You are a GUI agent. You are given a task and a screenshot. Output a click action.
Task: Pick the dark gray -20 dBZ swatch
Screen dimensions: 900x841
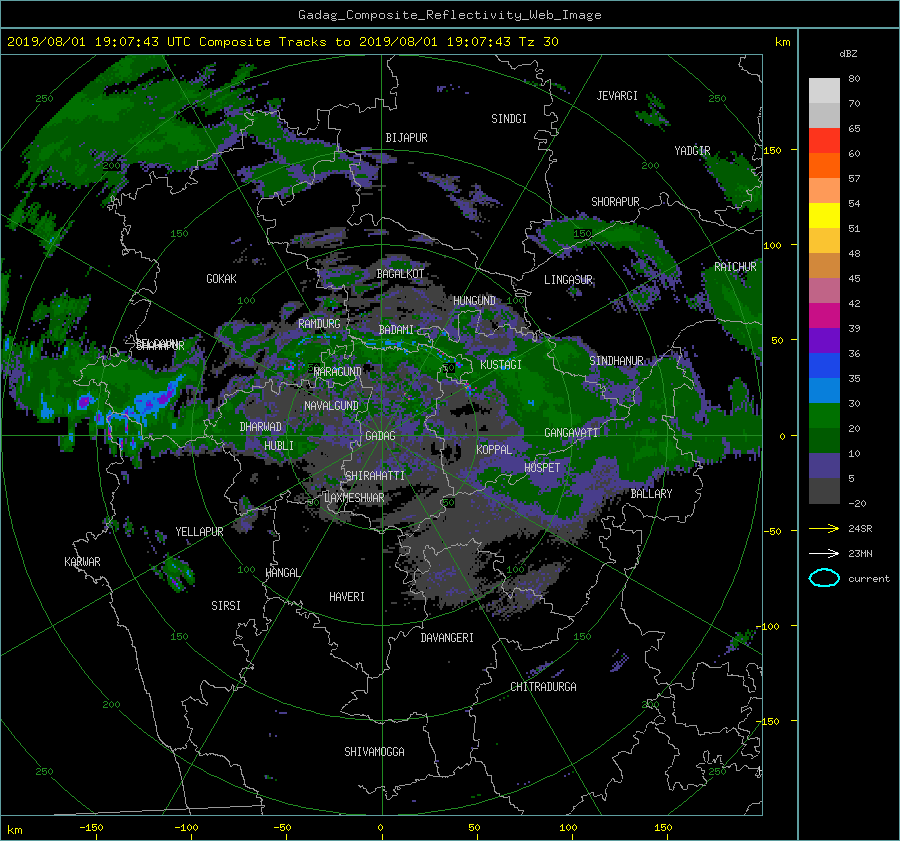[x=824, y=491]
